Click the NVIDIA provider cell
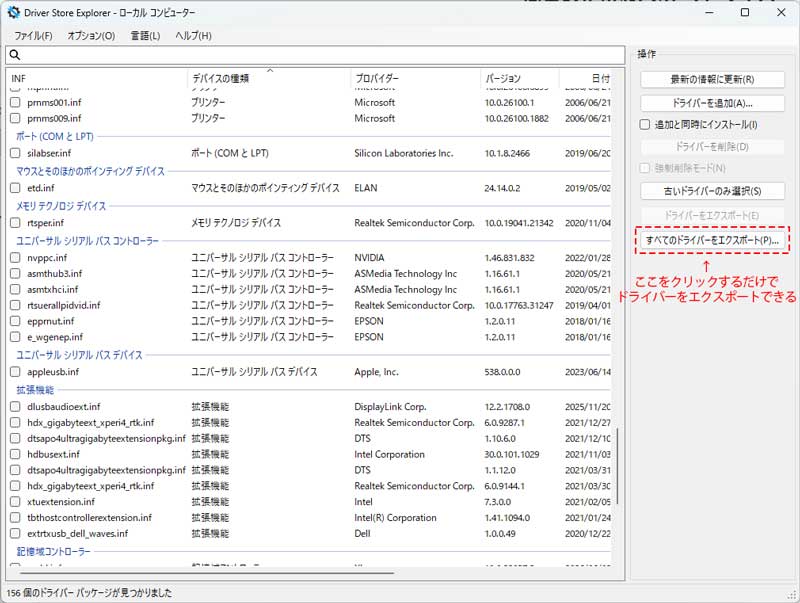800x603 pixels. pos(369,258)
